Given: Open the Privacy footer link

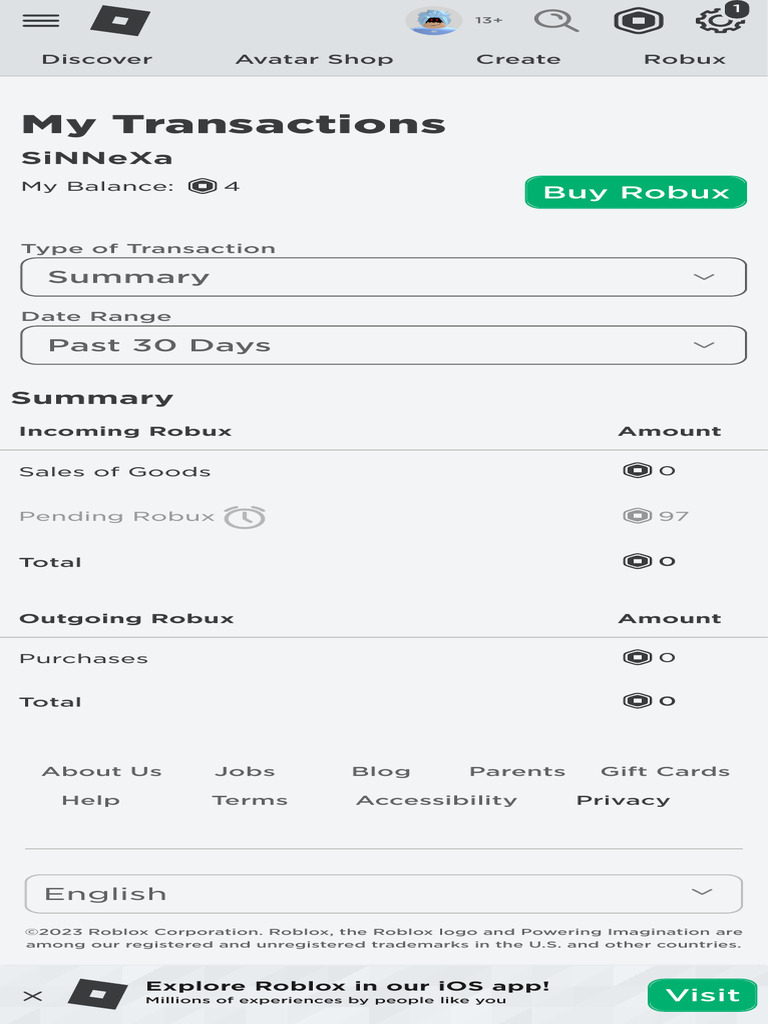Looking at the screenshot, I should 623,800.
